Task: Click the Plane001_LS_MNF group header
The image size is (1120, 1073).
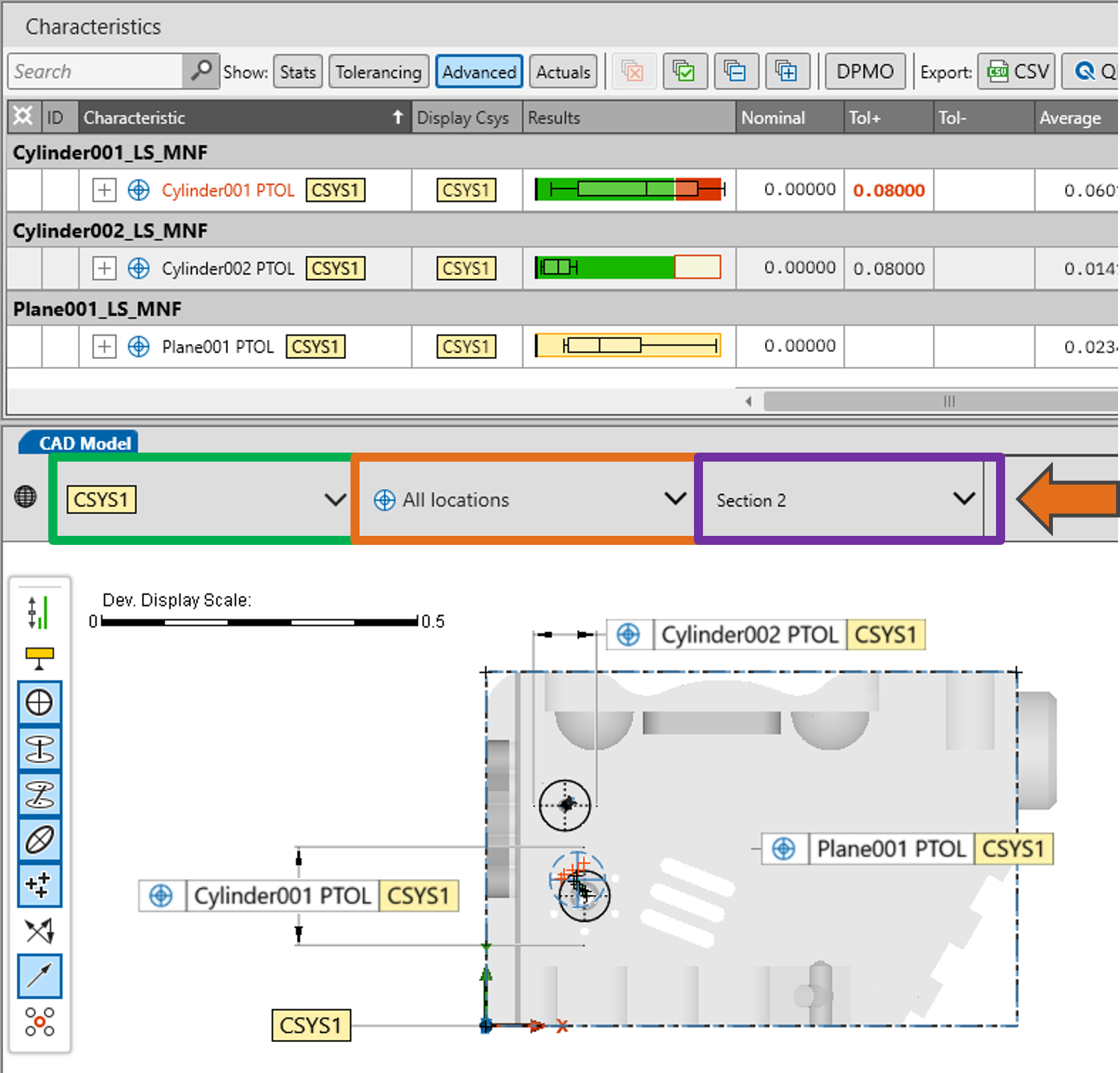Action: click(97, 309)
